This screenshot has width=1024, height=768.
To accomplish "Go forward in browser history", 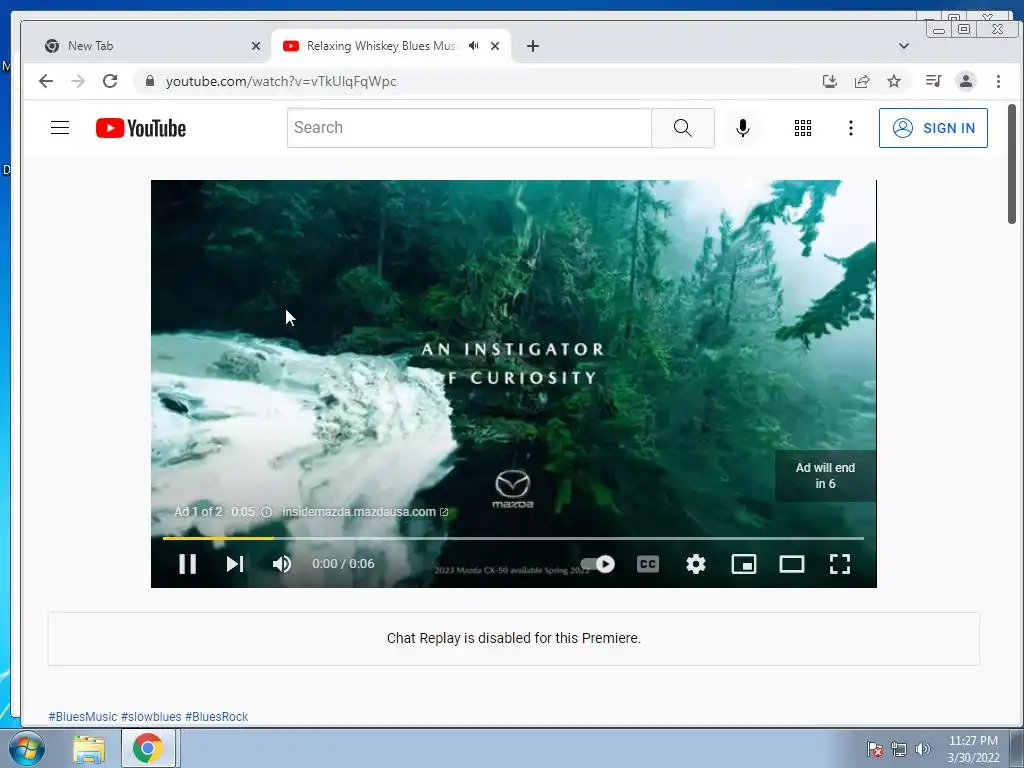I will click(x=78, y=81).
